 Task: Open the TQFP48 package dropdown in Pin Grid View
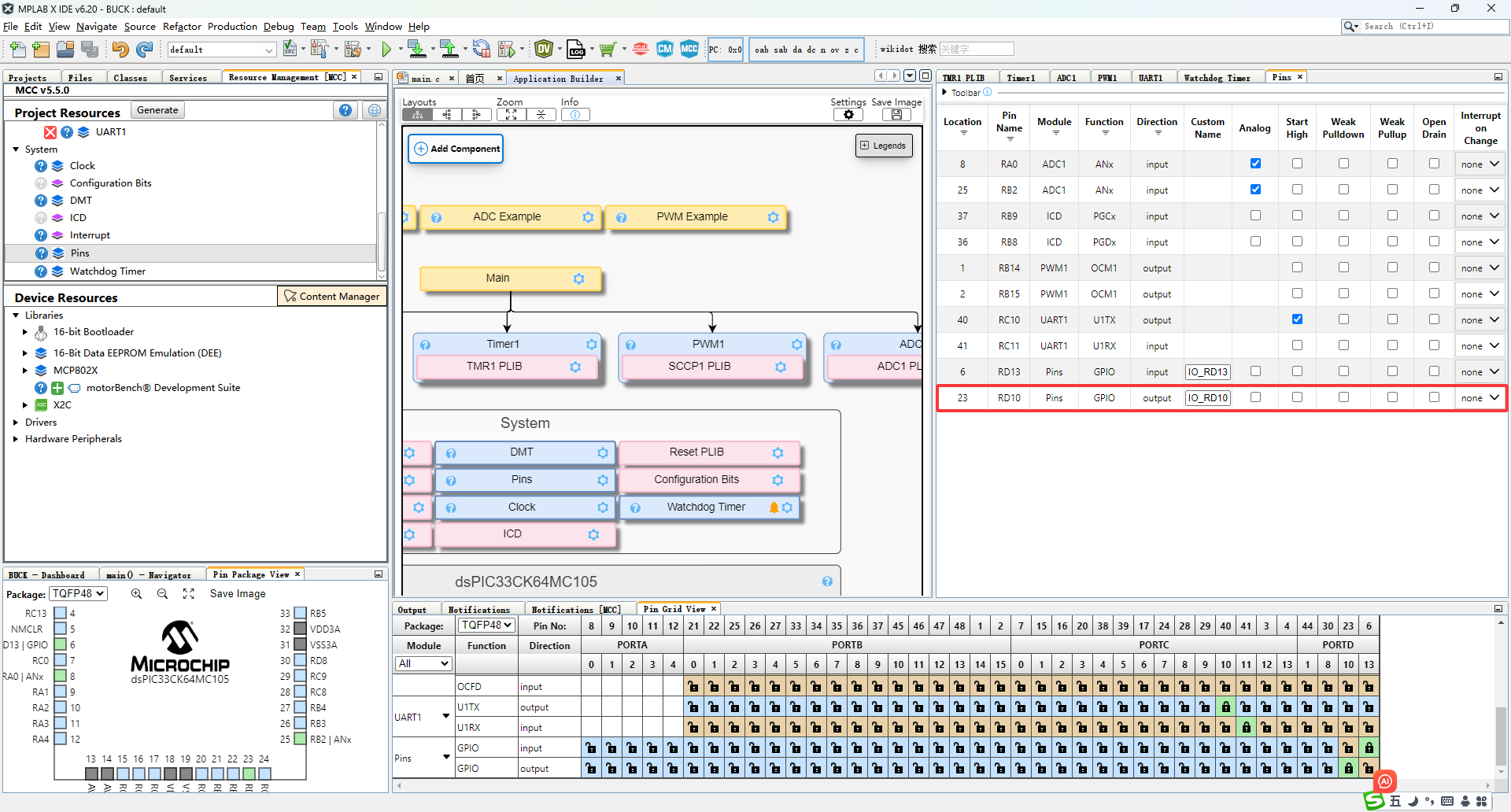(487, 626)
